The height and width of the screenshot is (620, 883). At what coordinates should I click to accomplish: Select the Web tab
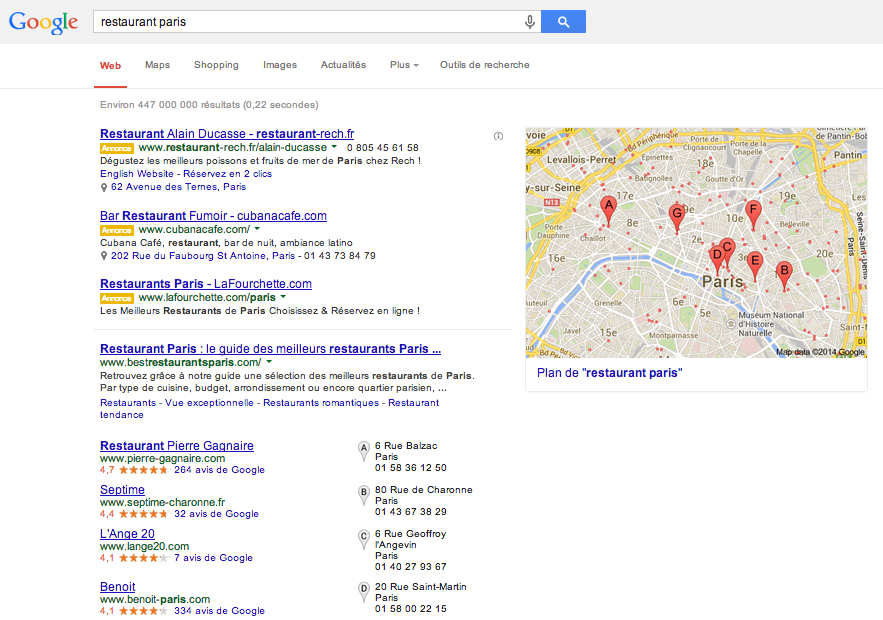coord(110,65)
